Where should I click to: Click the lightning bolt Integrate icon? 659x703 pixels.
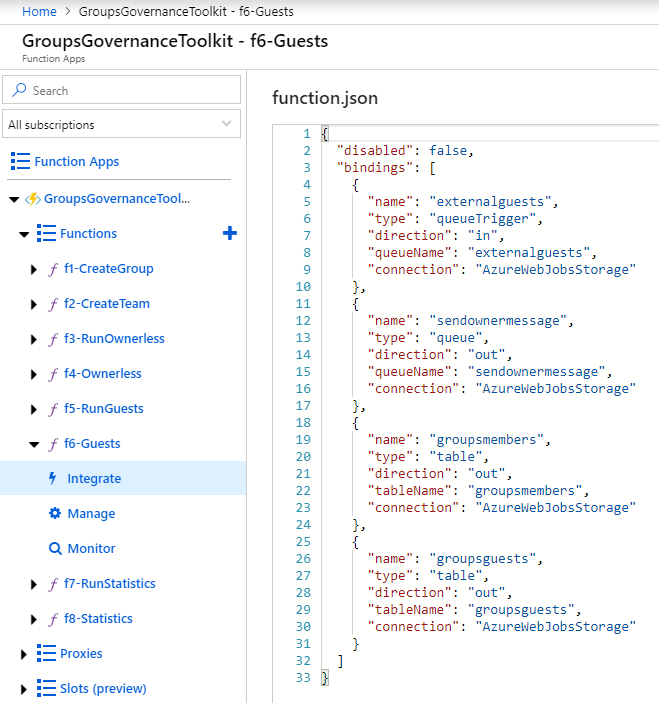(x=53, y=478)
